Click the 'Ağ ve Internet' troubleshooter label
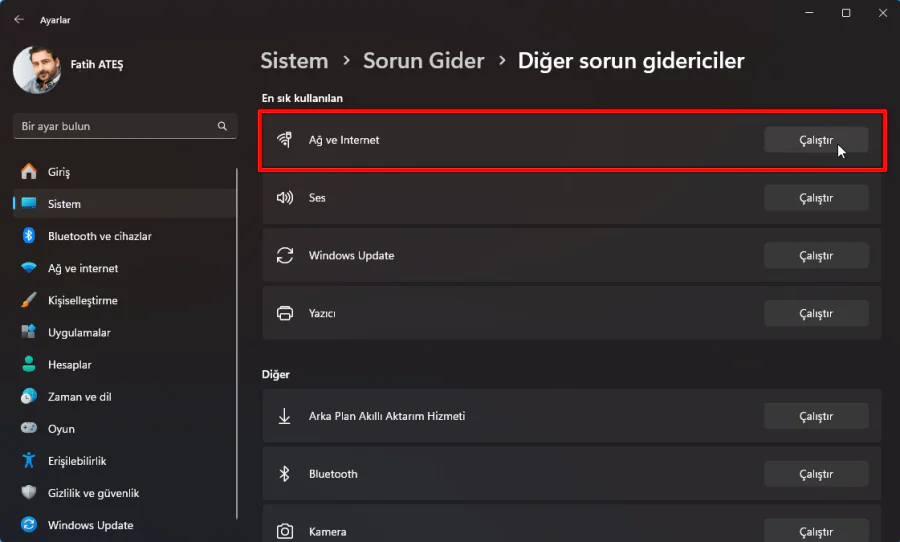The width and height of the screenshot is (900, 542). pyautogui.click(x=344, y=140)
